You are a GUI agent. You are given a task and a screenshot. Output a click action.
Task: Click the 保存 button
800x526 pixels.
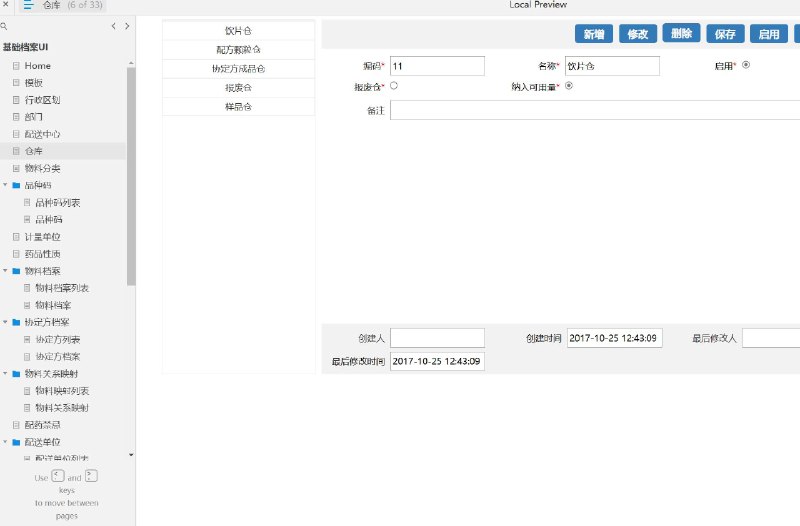point(725,34)
